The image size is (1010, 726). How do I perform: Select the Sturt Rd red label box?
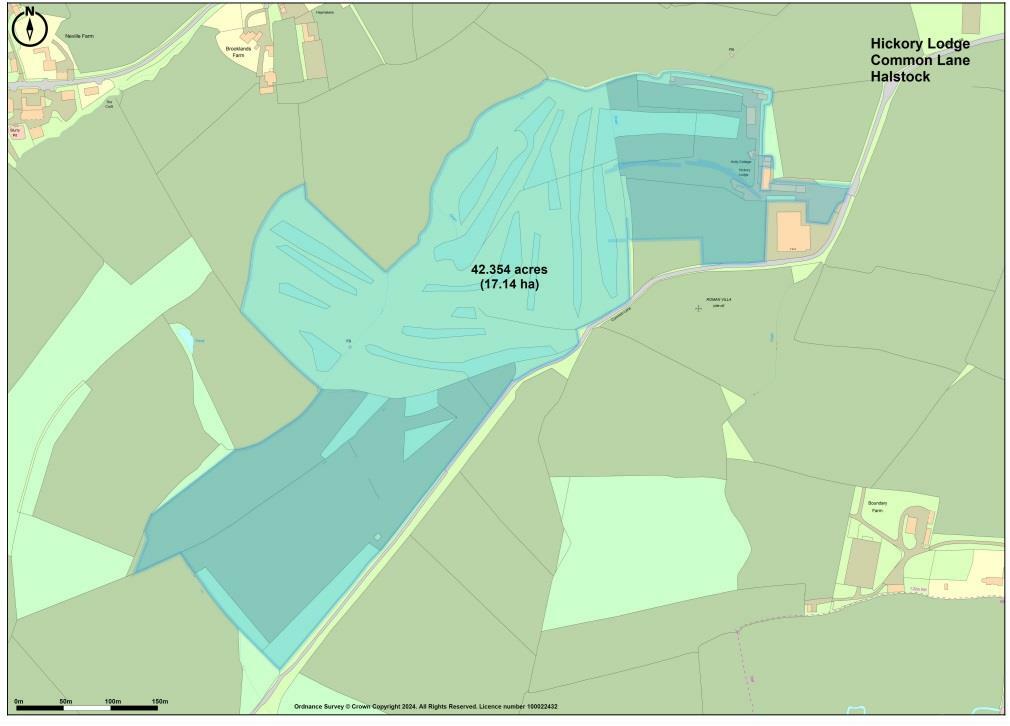click(x=16, y=131)
